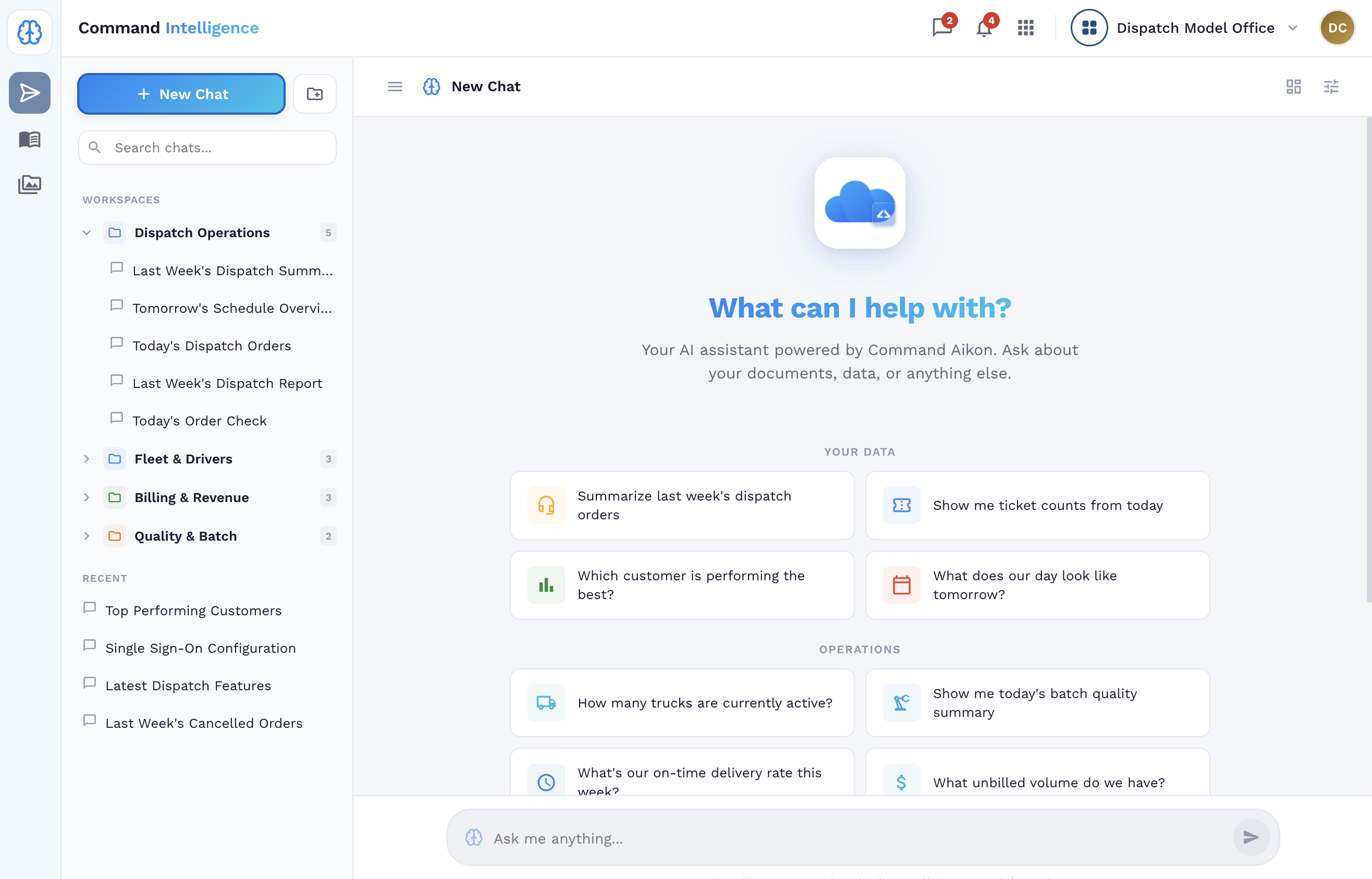Open Last Week's Dispatch Summ... chat
Screen dimensions: 1372x879
pos(222,270)
